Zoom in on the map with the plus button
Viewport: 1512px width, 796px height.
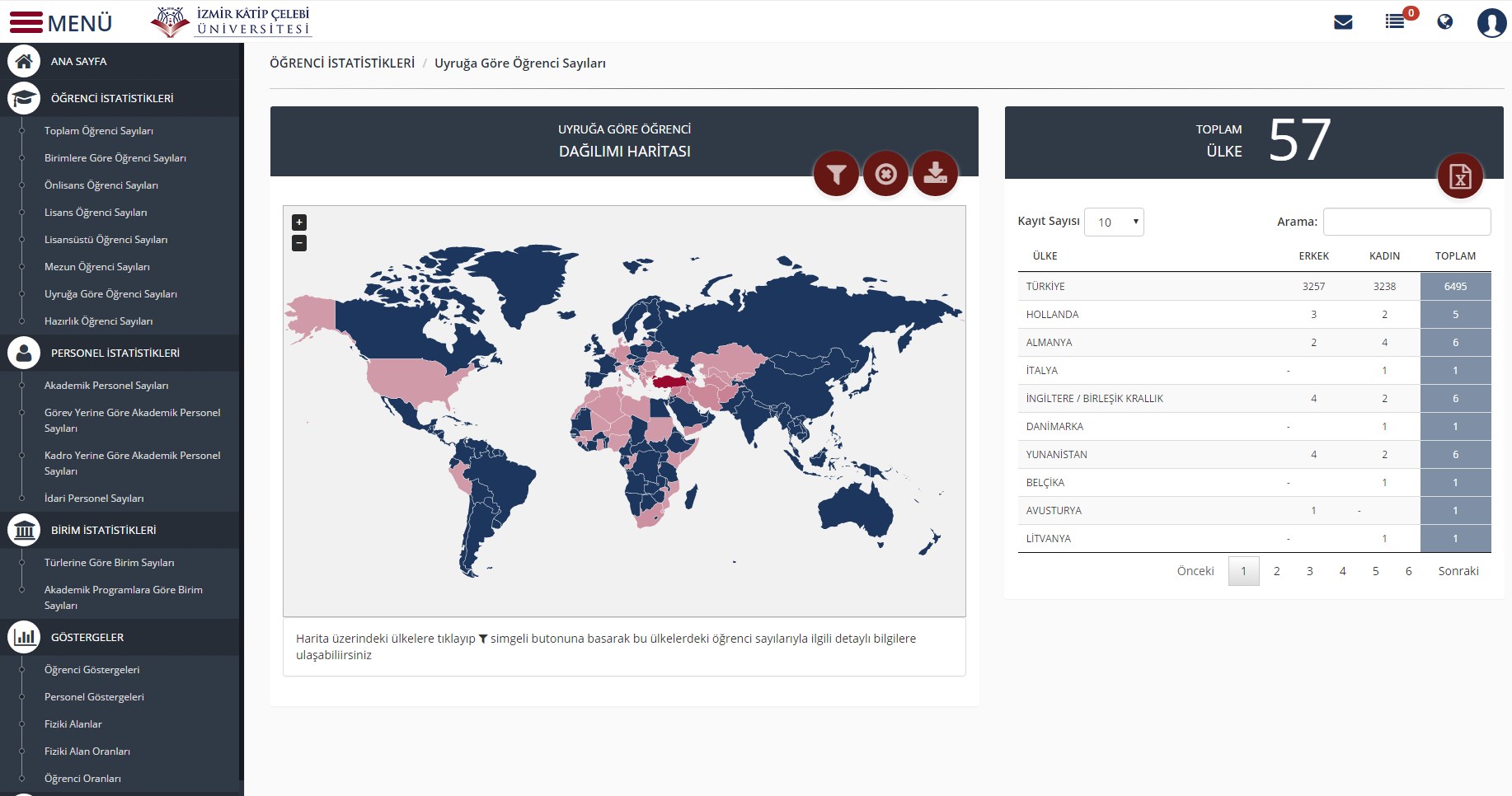[299, 222]
